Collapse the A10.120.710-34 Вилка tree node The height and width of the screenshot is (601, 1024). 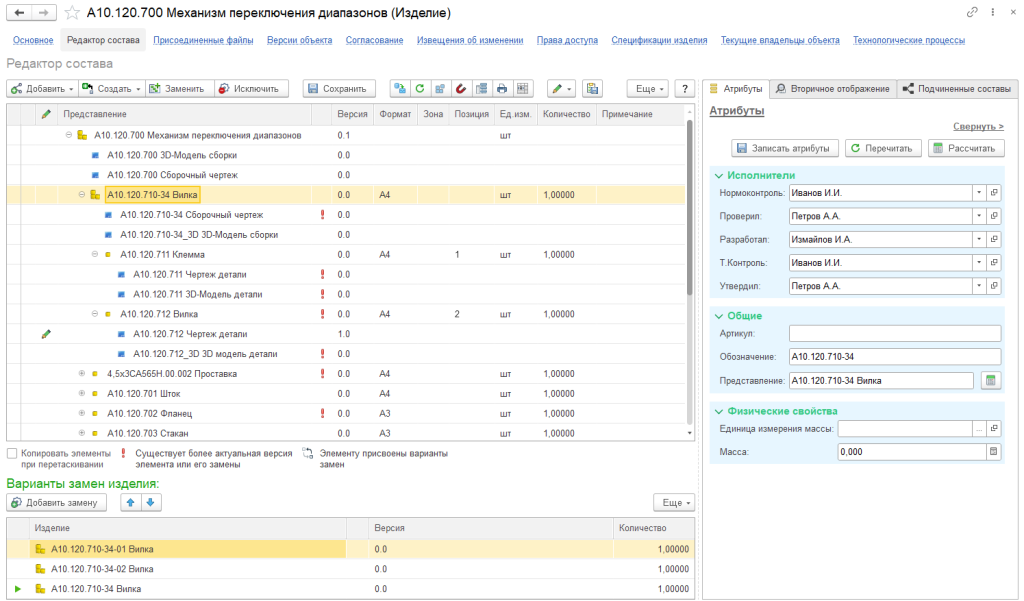point(82,195)
